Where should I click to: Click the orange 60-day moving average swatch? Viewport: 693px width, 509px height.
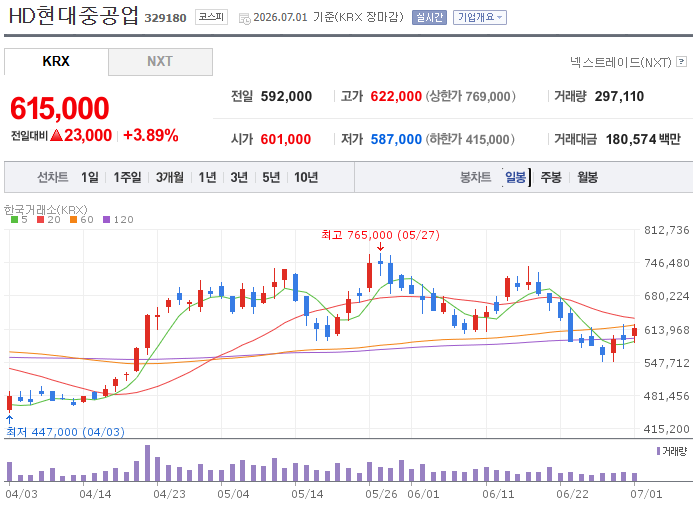tap(73, 220)
